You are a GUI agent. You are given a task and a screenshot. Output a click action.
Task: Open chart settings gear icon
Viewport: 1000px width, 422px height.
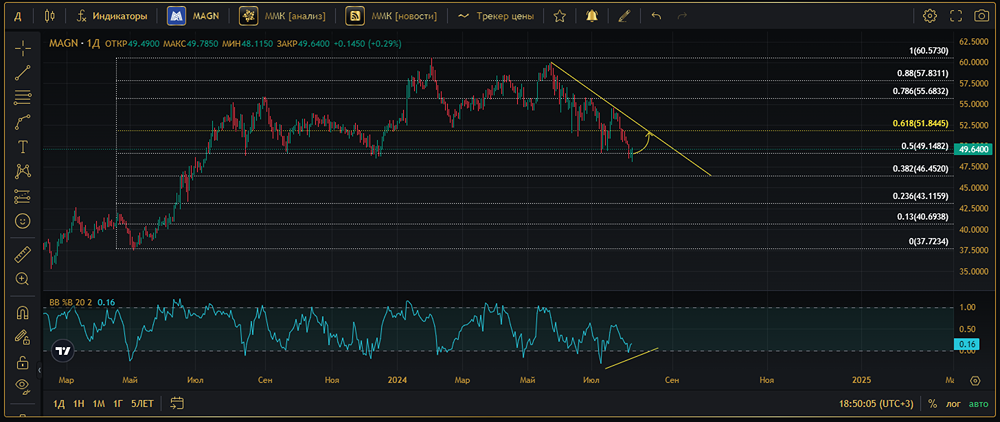click(x=930, y=16)
